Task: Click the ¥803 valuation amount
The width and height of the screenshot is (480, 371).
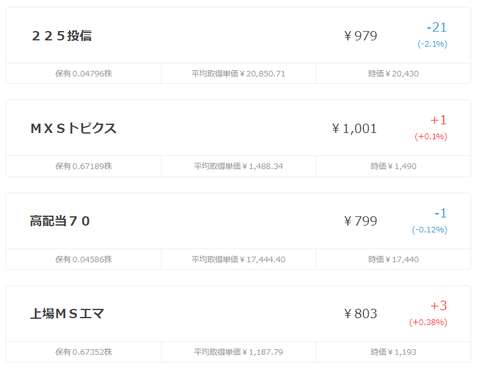Action: tap(361, 313)
